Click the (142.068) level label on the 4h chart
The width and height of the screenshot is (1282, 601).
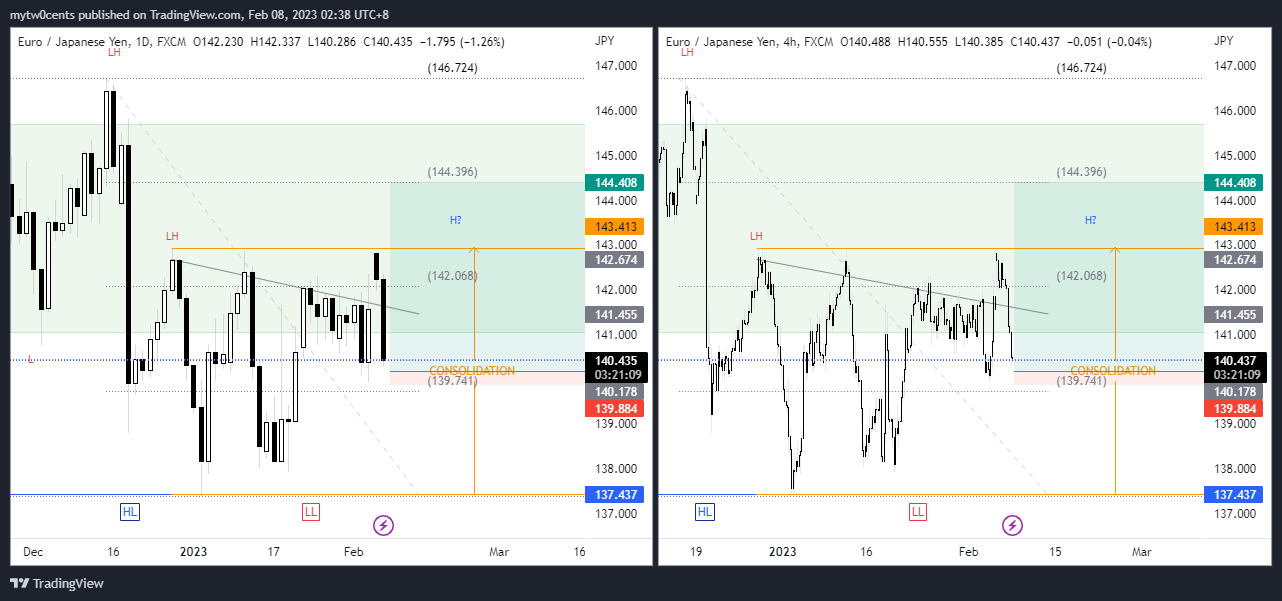1082,276
